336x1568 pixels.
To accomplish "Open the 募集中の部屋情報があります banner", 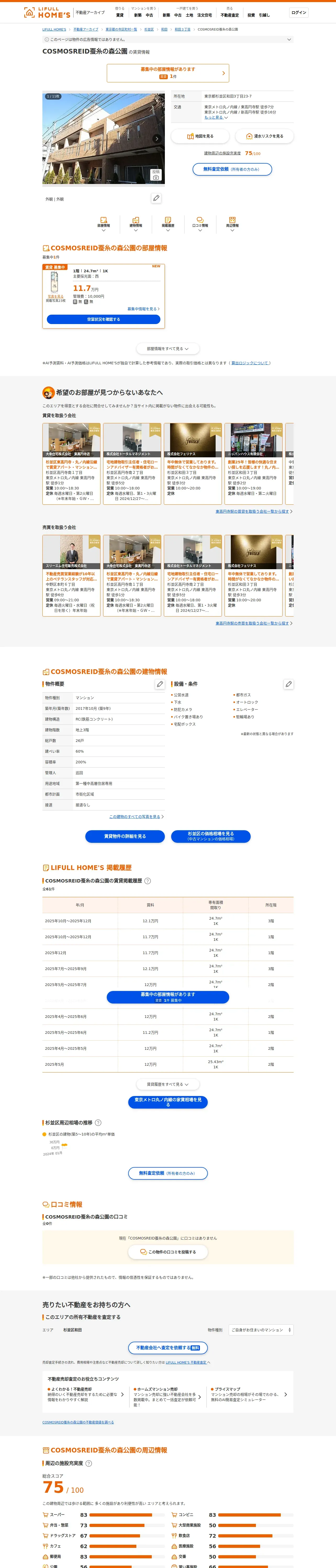I will [x=168, y=73].
